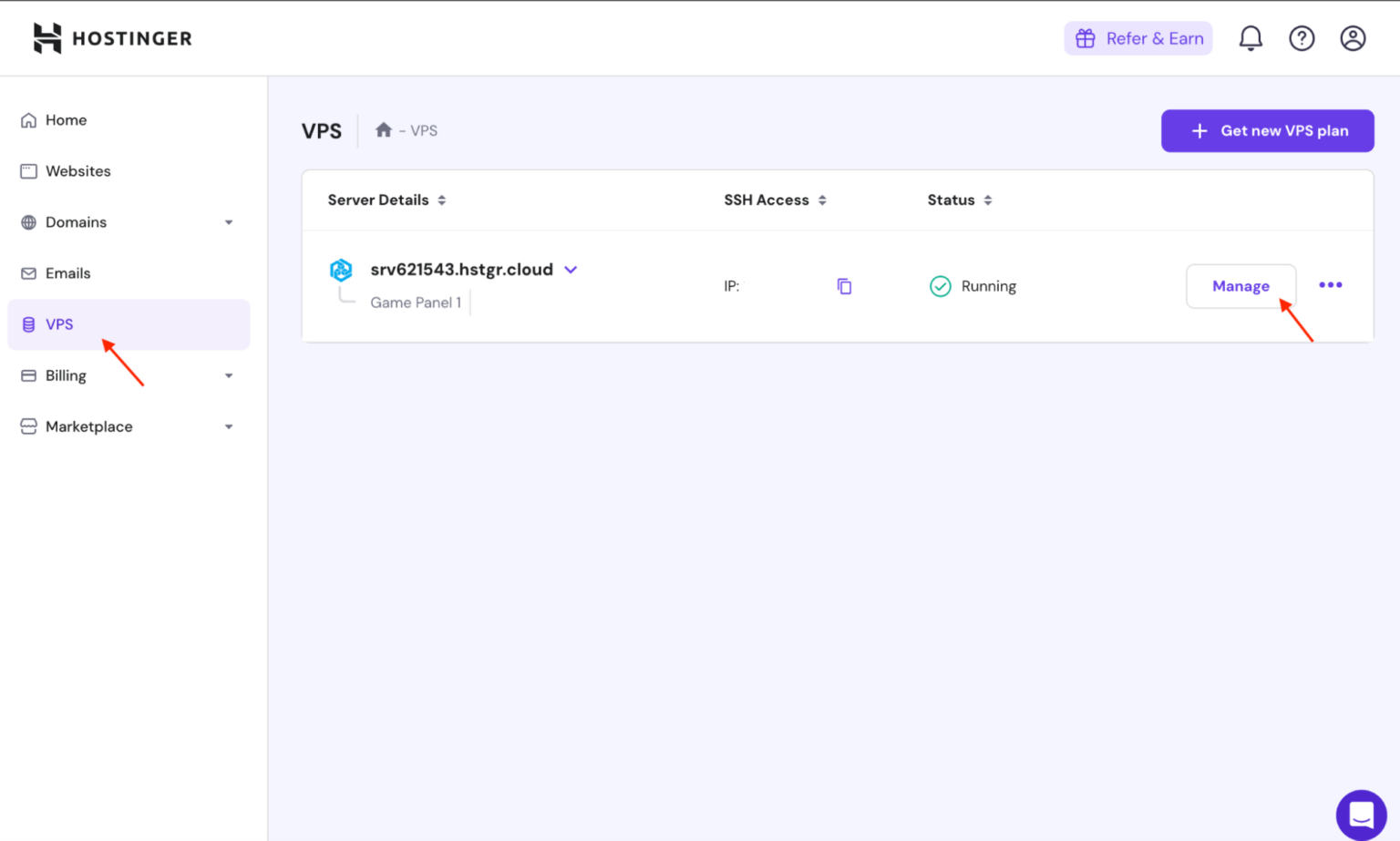The image size is (1400, 841).
Task: Open the Emails section
Action: point(67,272)
